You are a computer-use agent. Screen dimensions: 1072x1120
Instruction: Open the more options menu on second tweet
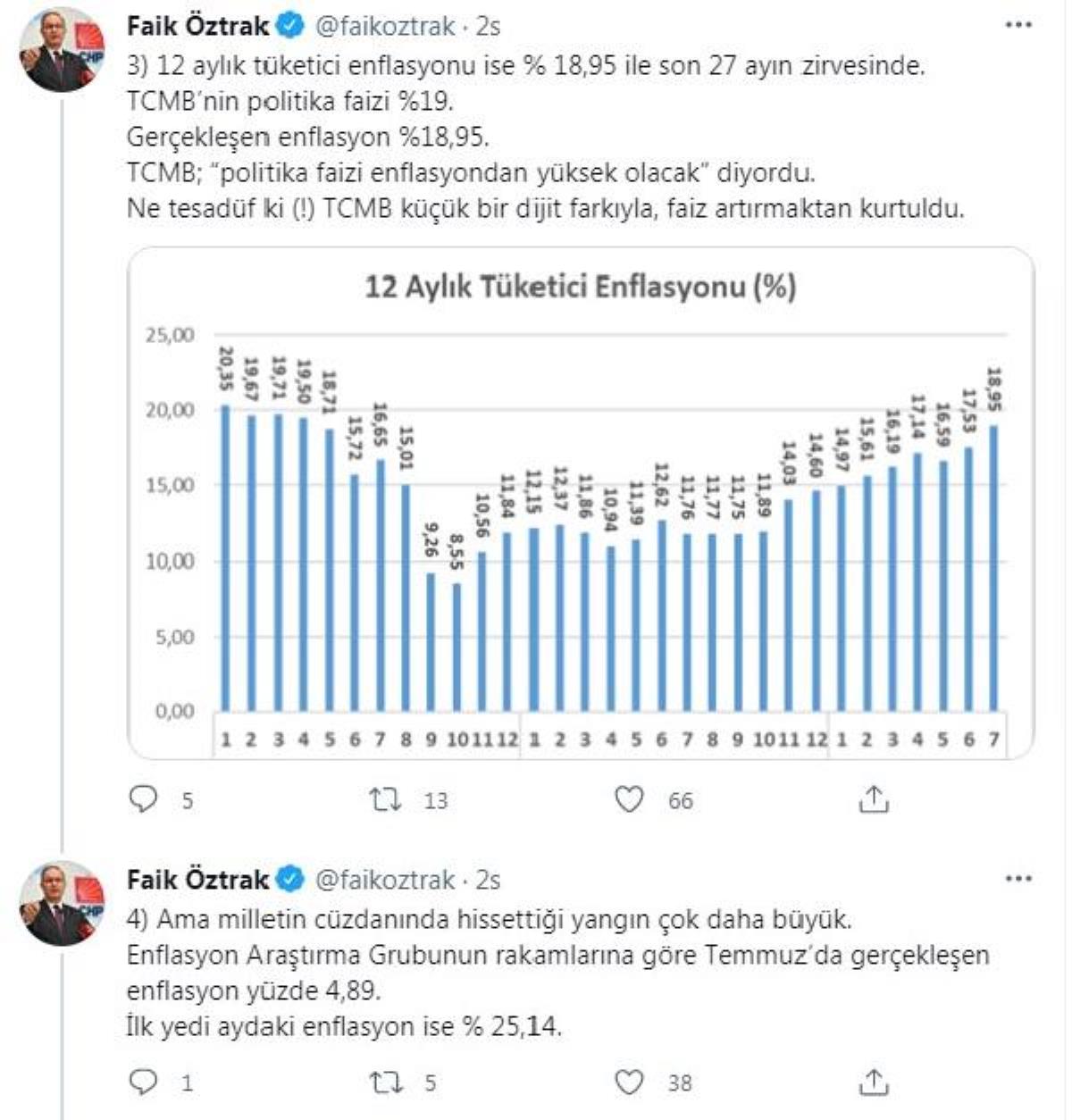click(1018, 880)
